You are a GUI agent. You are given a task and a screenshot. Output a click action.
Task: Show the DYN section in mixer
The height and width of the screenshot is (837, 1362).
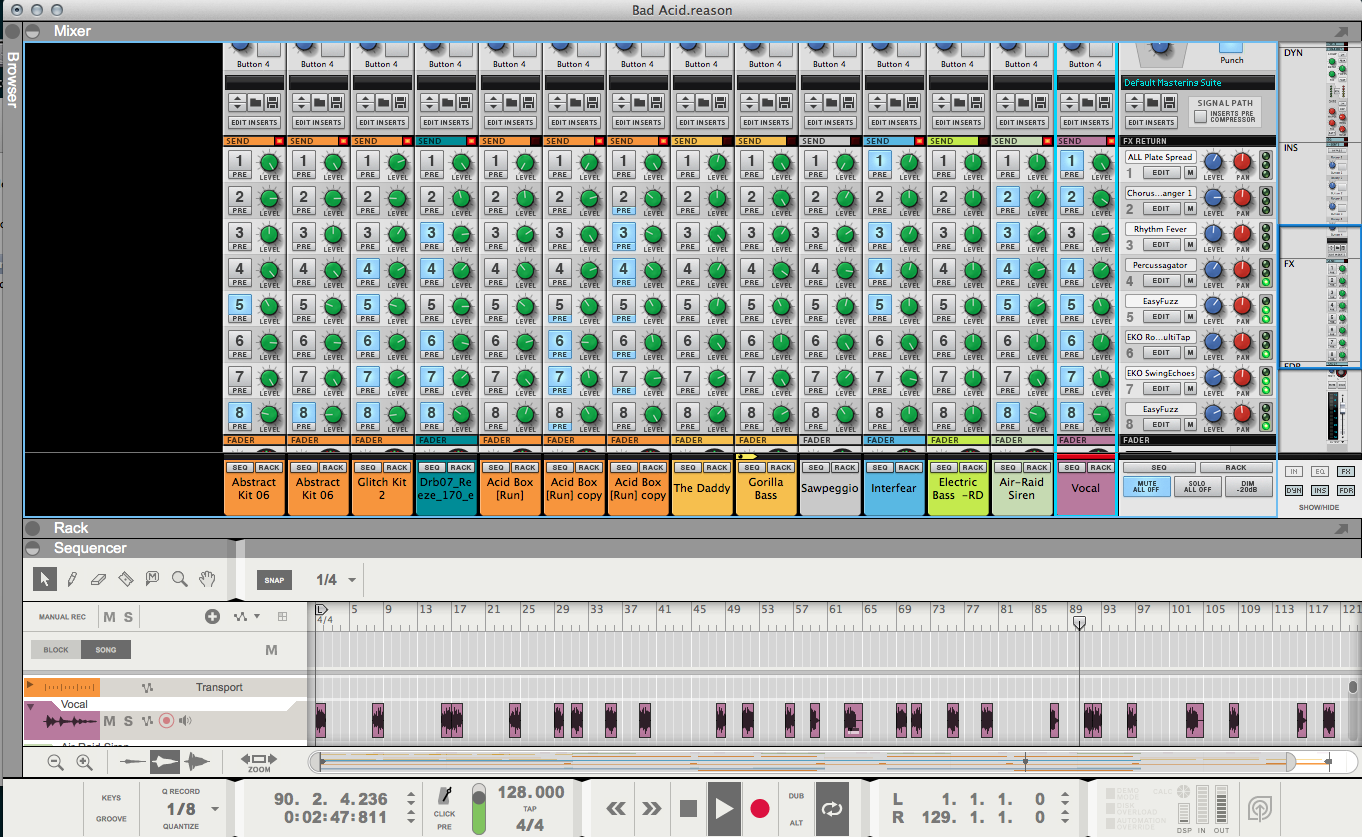[1293, 490]
